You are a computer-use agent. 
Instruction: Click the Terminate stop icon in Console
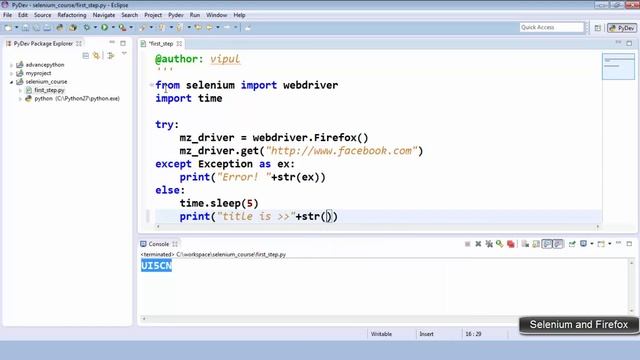[x=467, y=244]
